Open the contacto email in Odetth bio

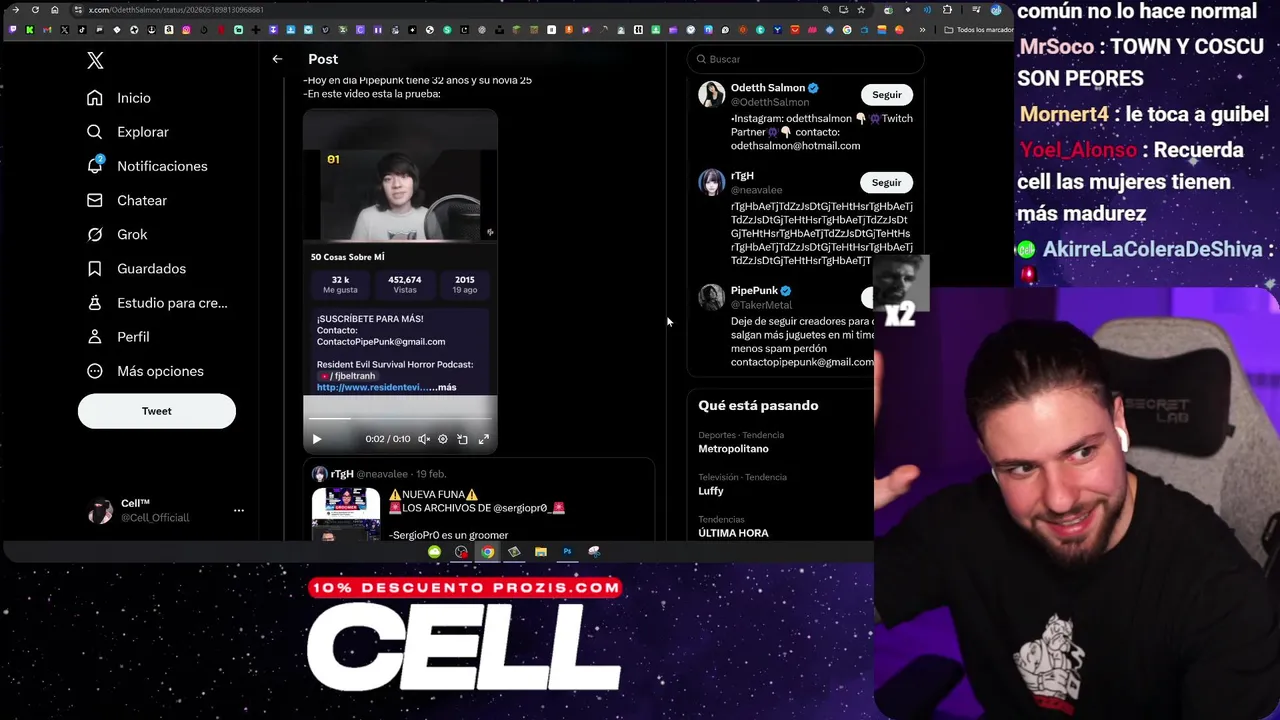click(x=795, y=146)
